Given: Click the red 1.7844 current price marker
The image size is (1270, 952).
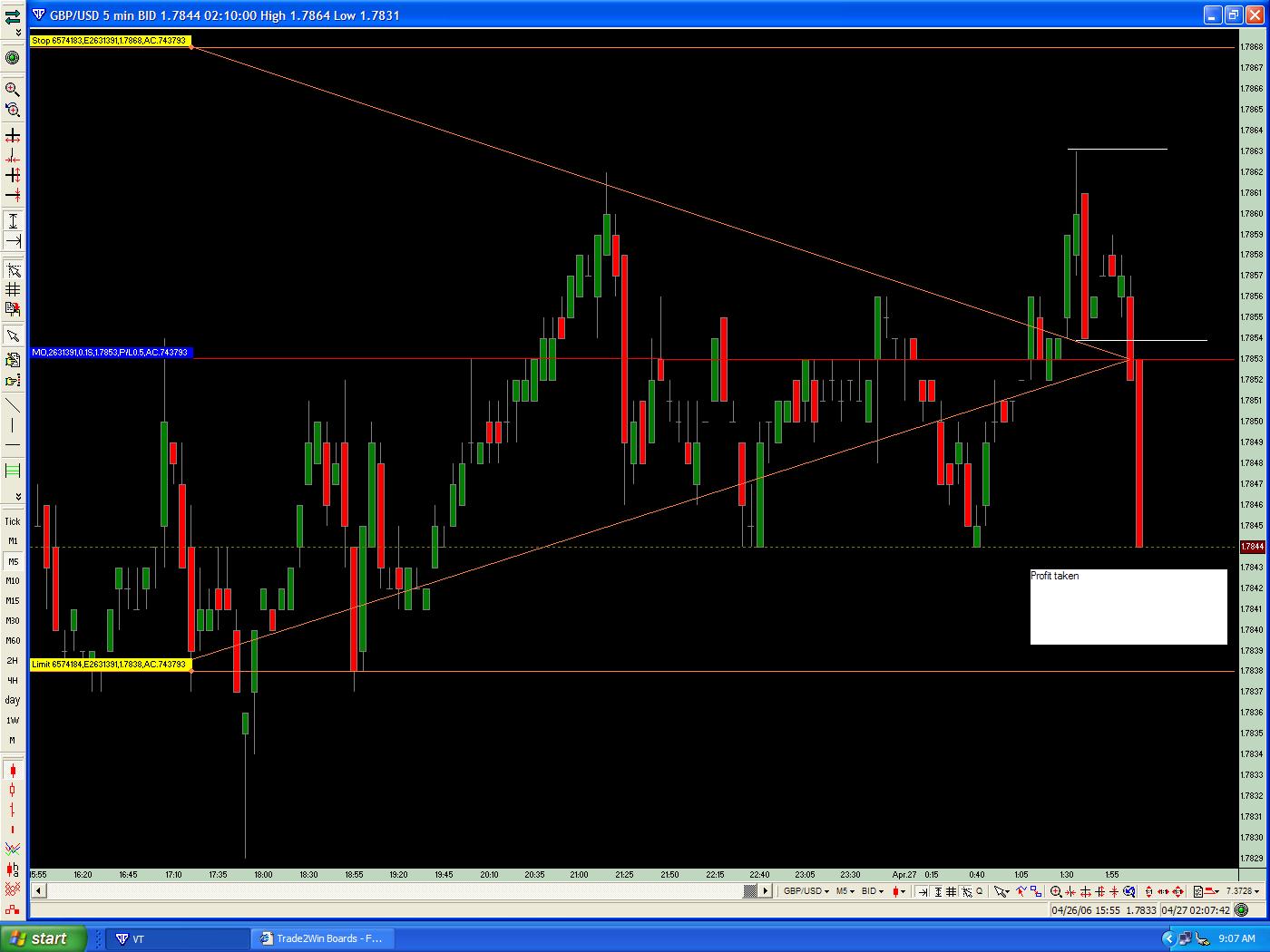Looking at the screenshot, I should (x=1253, y=547).
